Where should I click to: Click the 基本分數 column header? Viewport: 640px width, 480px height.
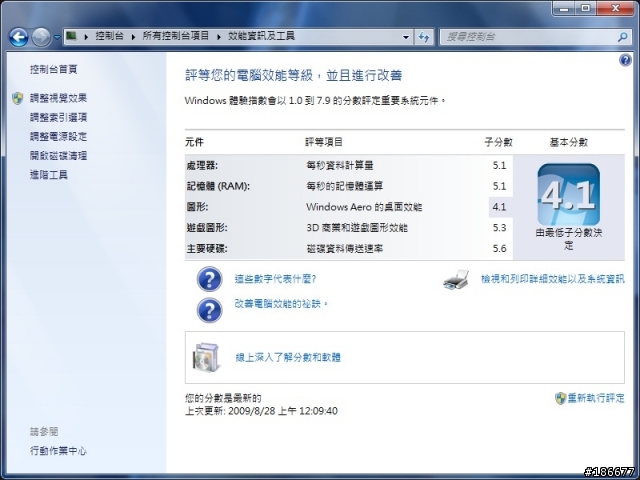click(569, 142)
